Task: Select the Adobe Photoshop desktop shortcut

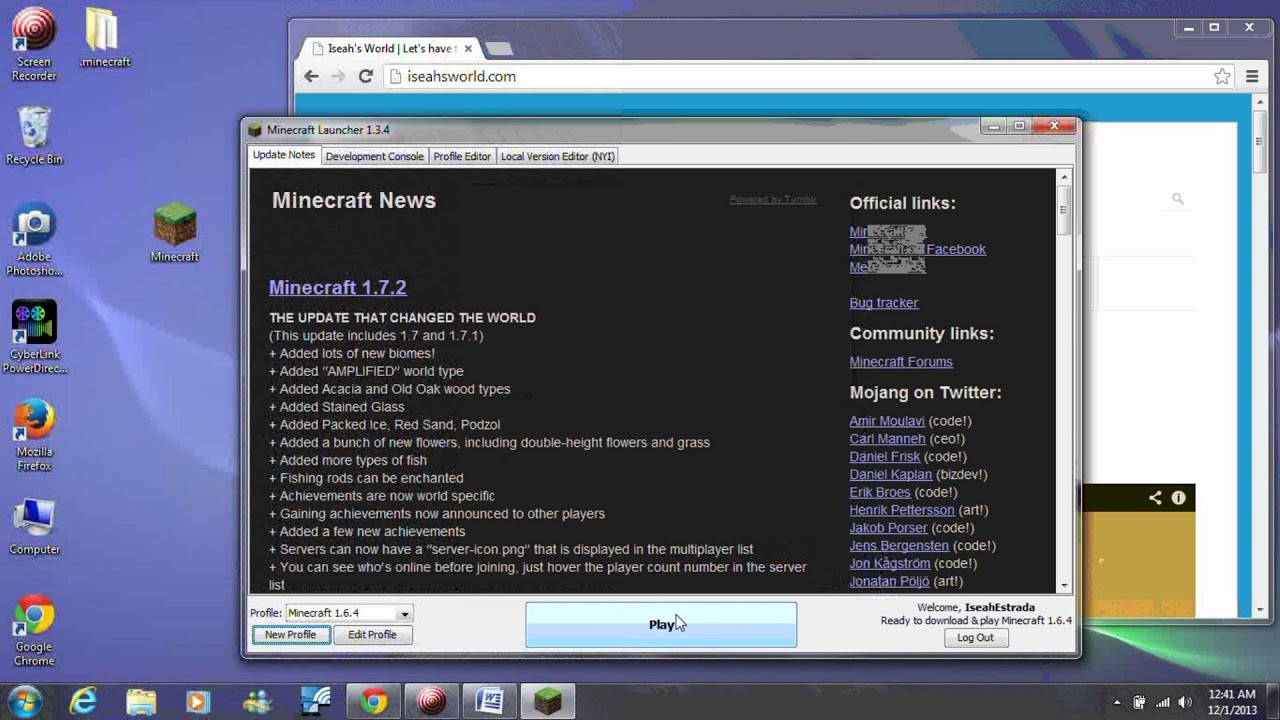Action: (x=34, y=241)
